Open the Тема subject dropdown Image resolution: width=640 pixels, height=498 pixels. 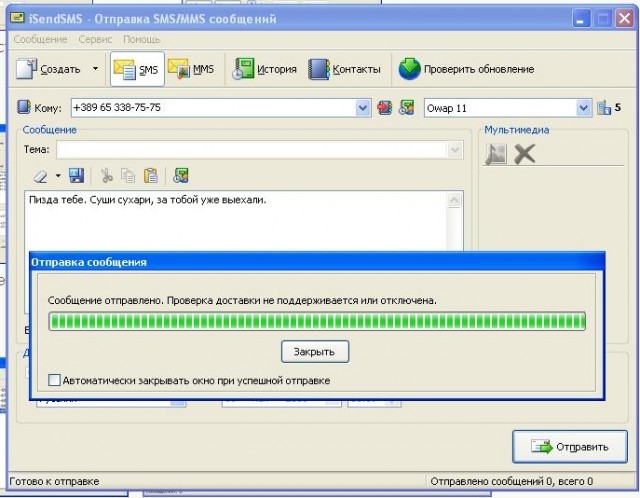click(456, 150)
